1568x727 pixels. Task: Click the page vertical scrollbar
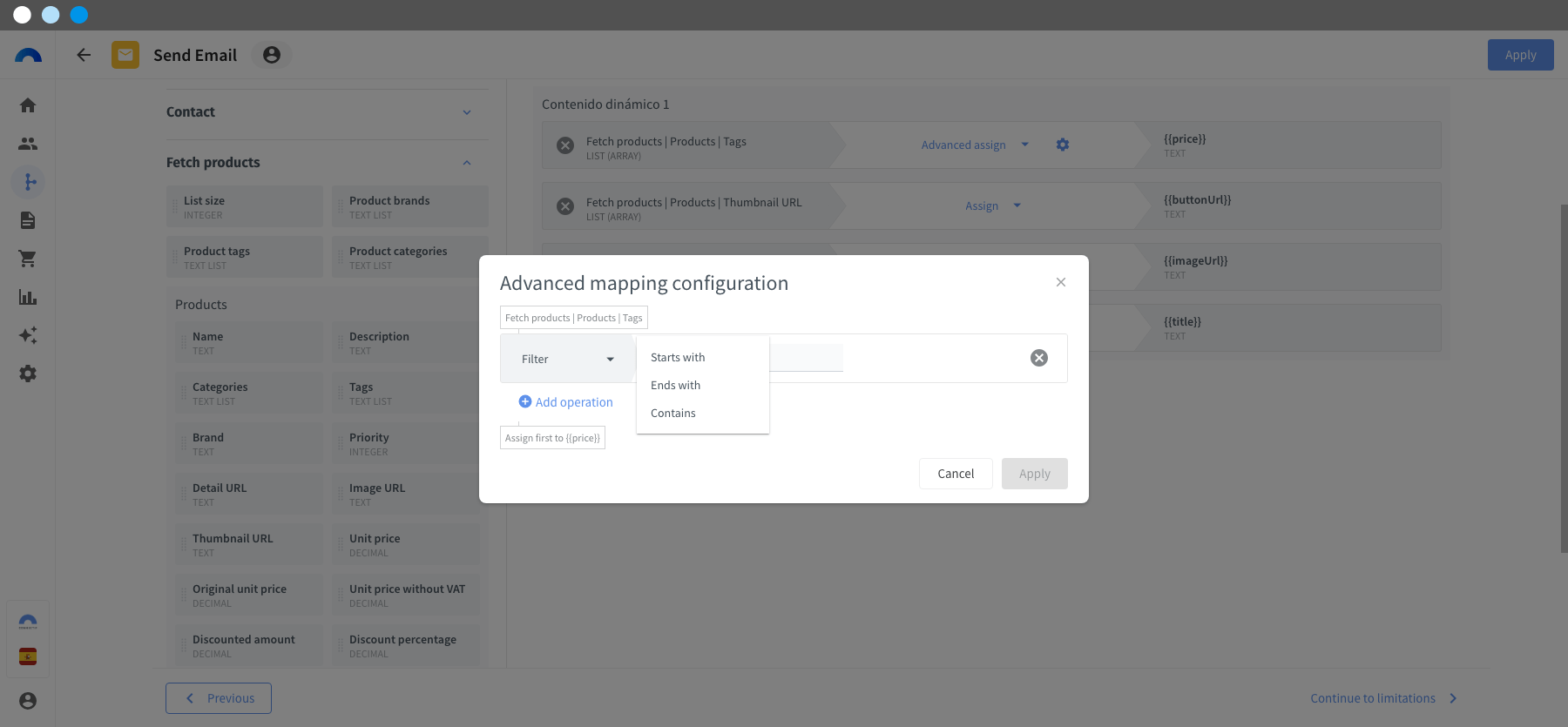point(1564,378)
